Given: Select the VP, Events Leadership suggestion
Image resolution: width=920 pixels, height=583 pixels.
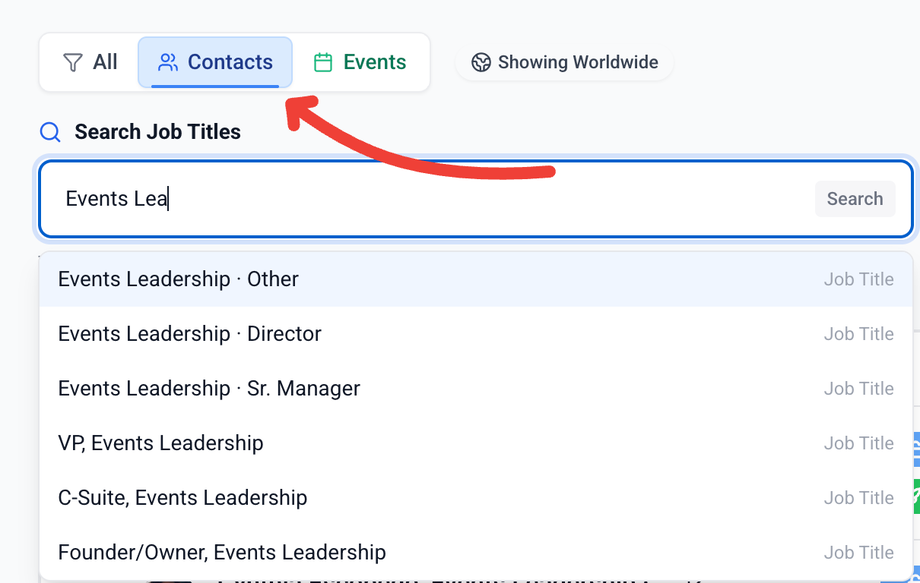Looking at the screenshot, I should [x=161, y=443].
